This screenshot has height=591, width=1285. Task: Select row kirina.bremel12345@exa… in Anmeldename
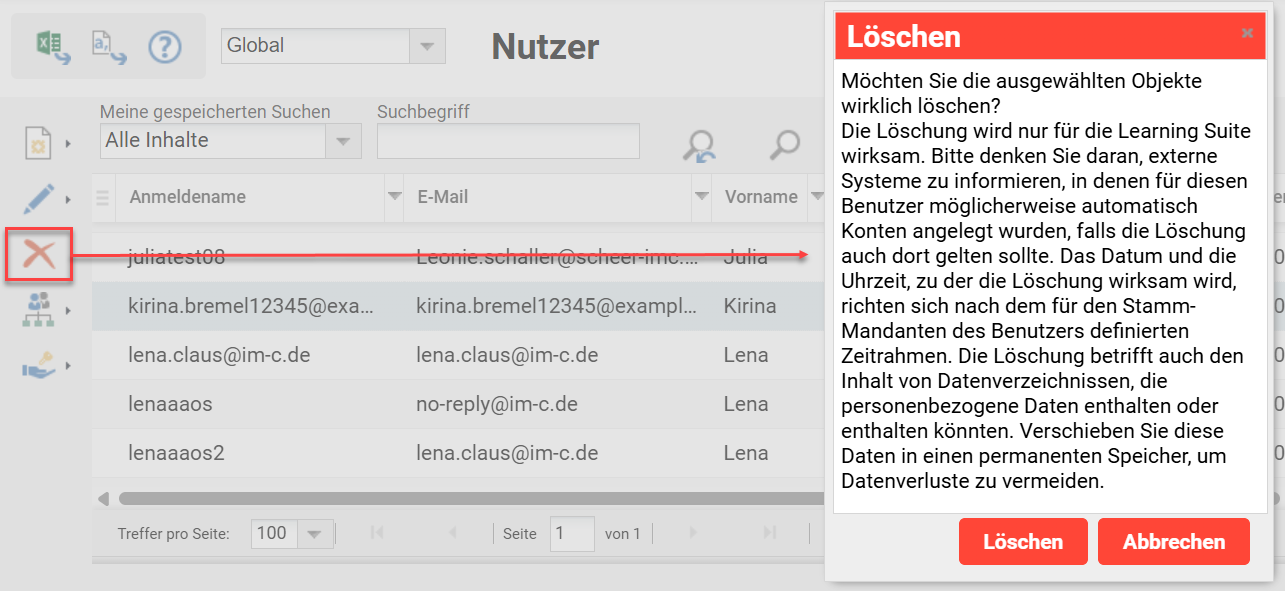(x=250, y=306)
